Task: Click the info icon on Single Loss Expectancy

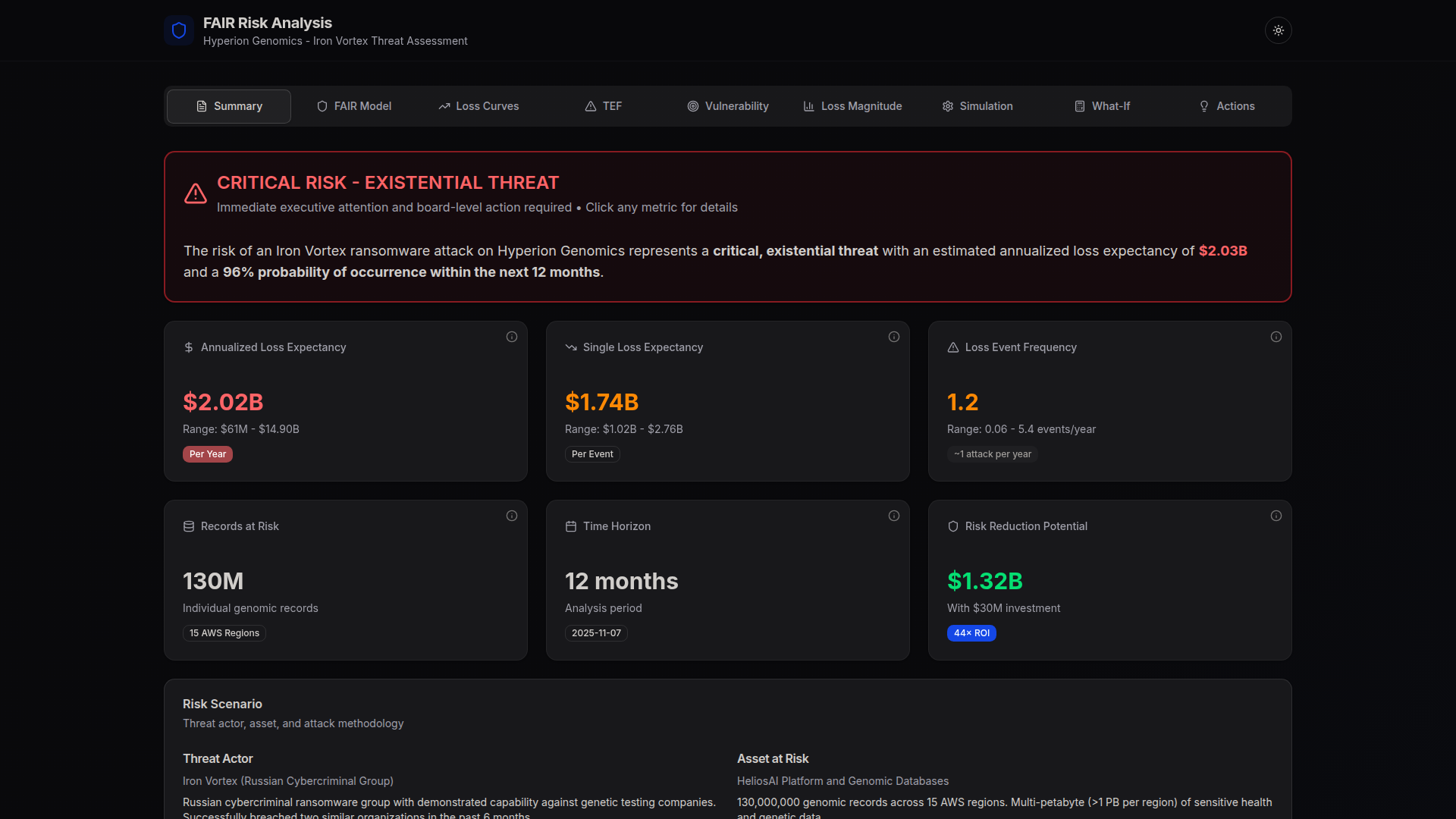Action: pyautogui.click(x=893, y=337)
